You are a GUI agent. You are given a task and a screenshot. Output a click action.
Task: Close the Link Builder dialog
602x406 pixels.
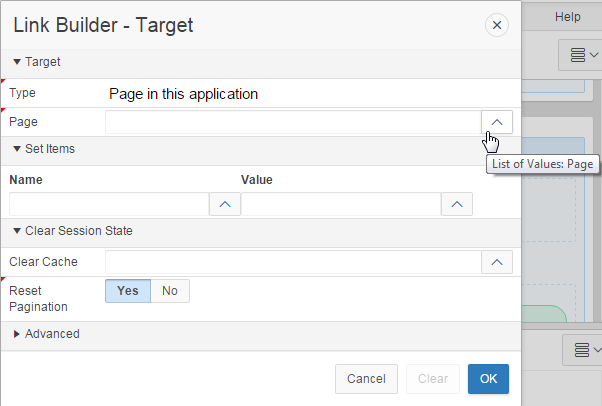[x=496, y=26]
